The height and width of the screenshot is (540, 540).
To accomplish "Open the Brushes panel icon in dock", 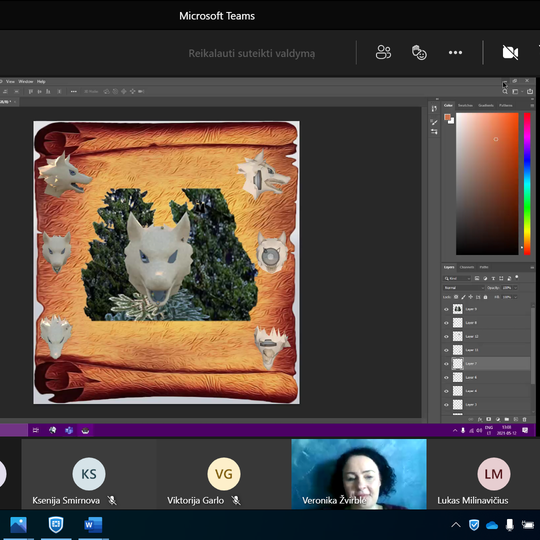I will click(x=434, y=122).
